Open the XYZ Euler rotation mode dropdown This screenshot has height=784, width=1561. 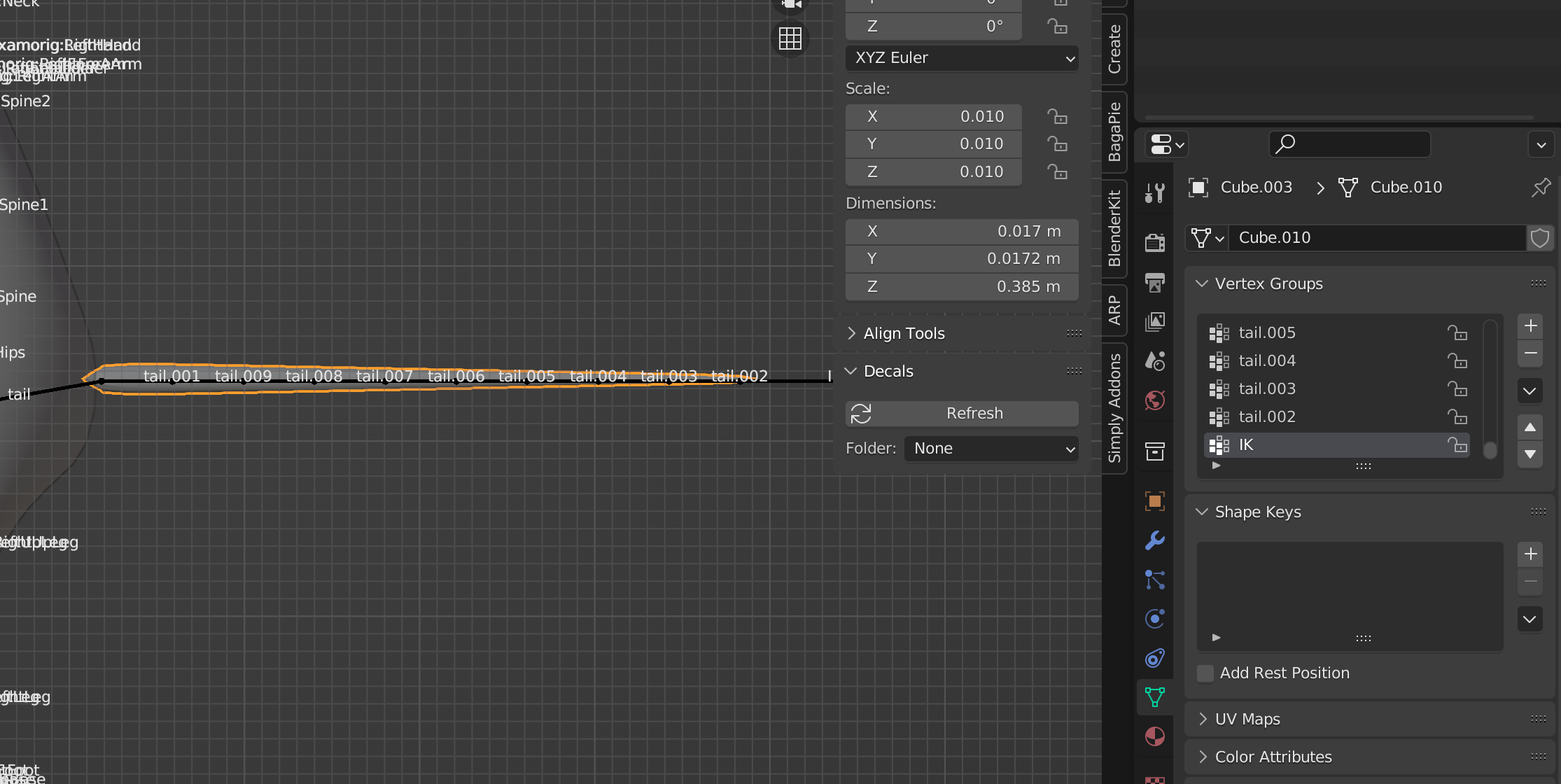pyautogui.click(x=962, y=58)
